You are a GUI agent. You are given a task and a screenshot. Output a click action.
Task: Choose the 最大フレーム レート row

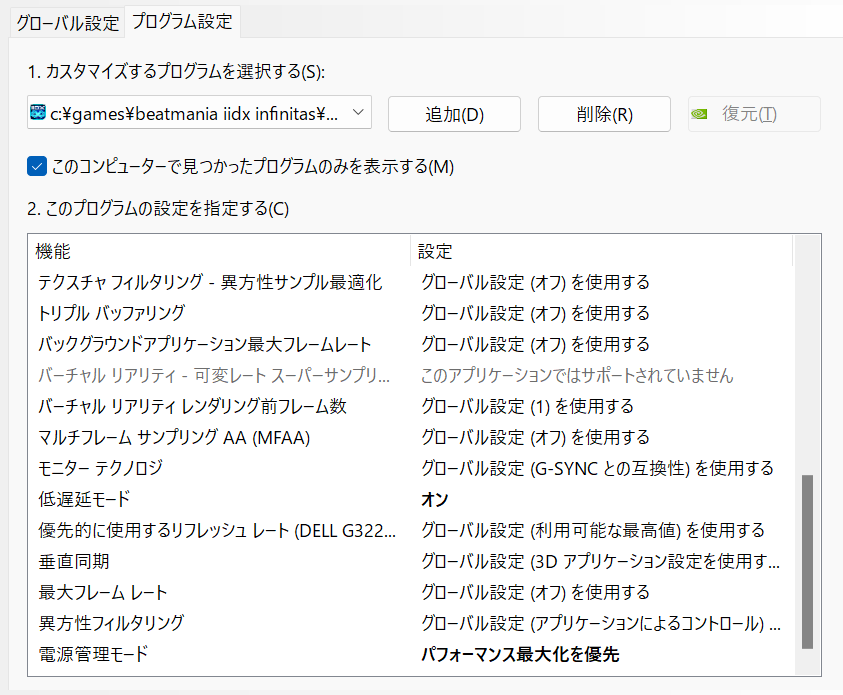point(103,593)
